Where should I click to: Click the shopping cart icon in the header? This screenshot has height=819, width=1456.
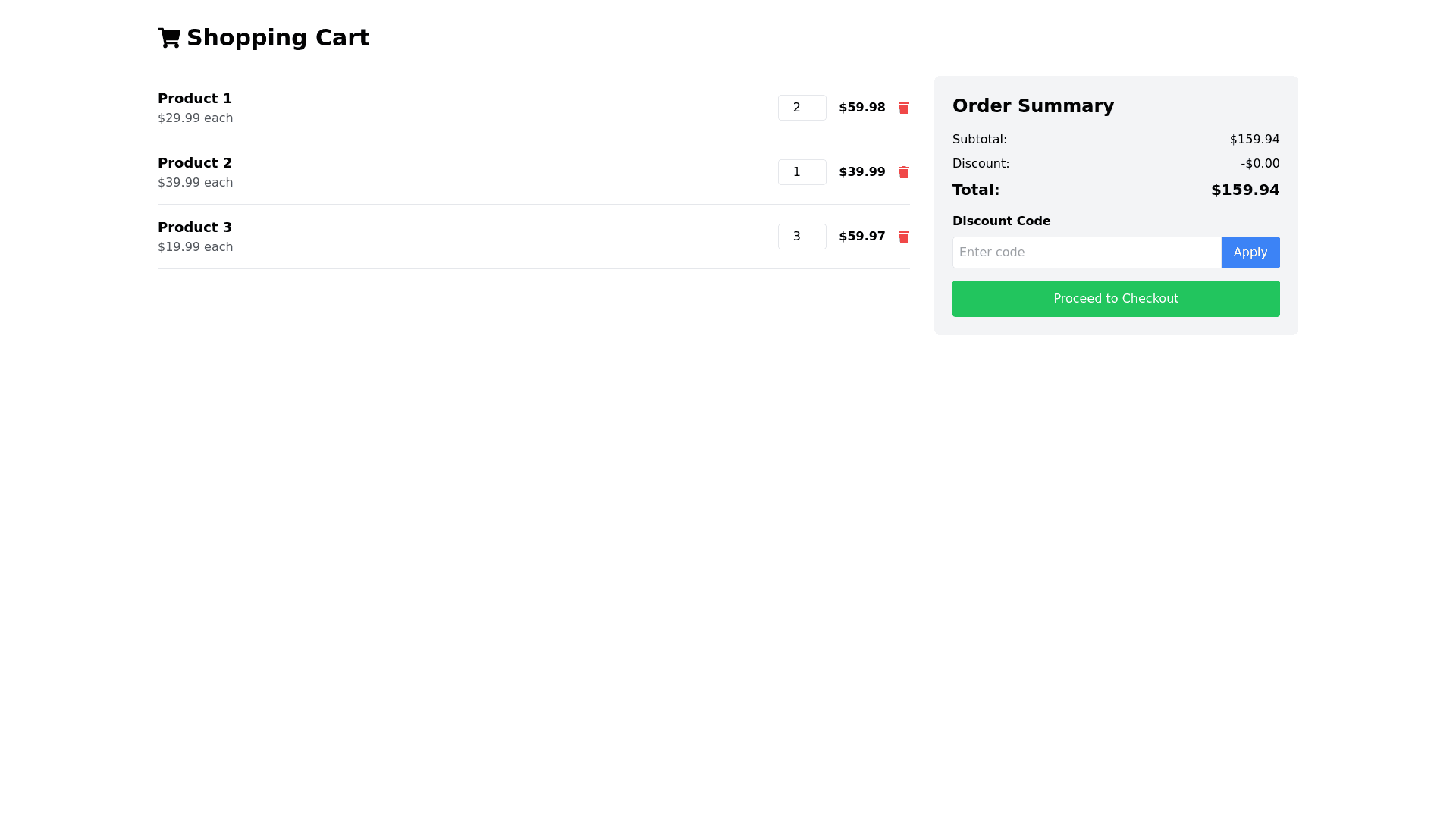point(169,38)
